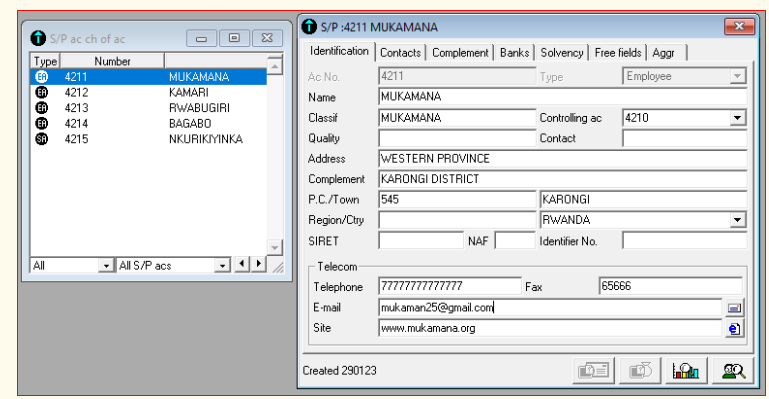Select KAMARI in the account list

[x=189, y=92]
